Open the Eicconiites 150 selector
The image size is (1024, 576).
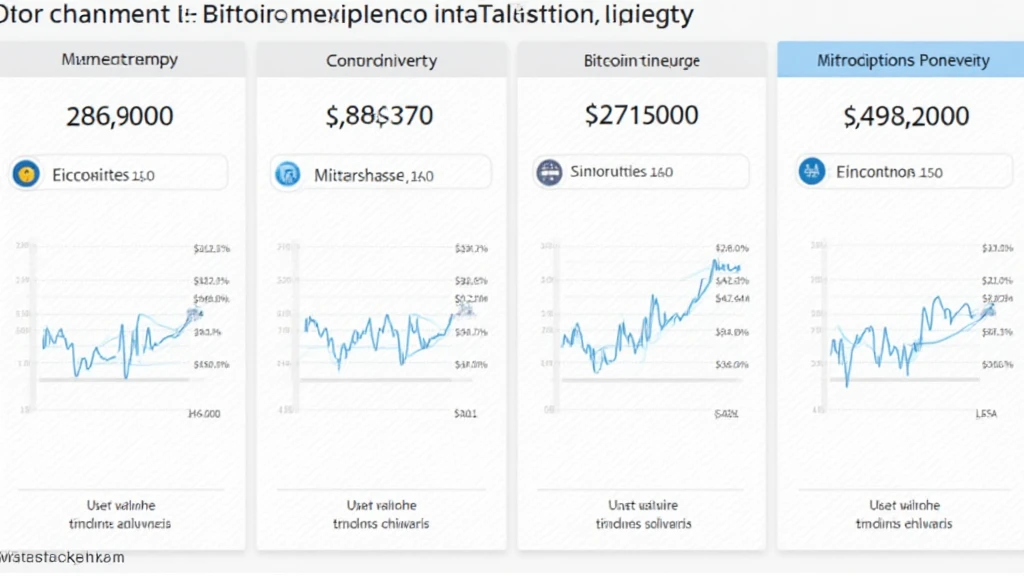point(120,174)
